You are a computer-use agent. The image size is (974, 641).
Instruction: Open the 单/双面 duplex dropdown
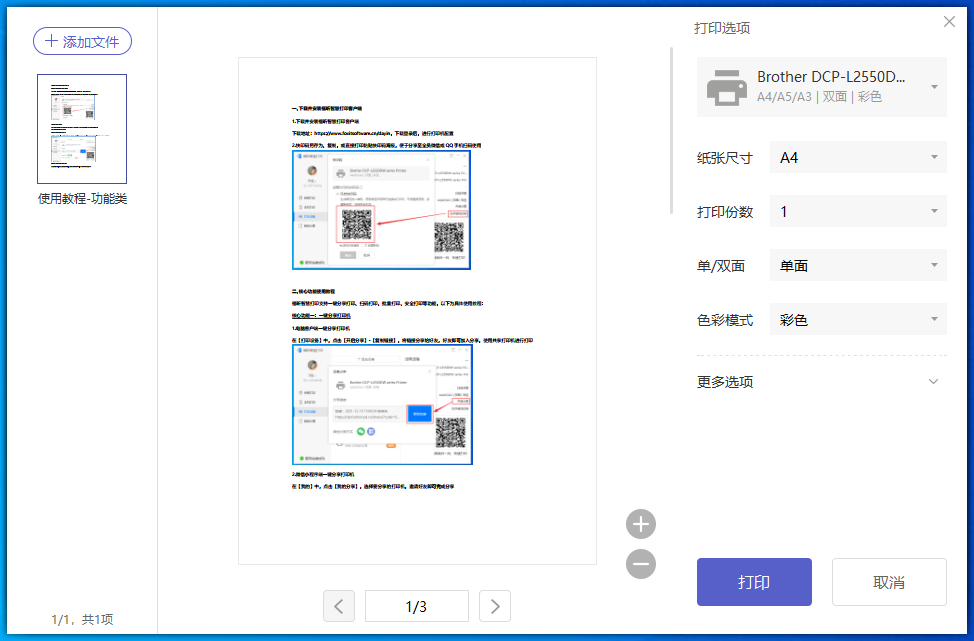(856, 265)
